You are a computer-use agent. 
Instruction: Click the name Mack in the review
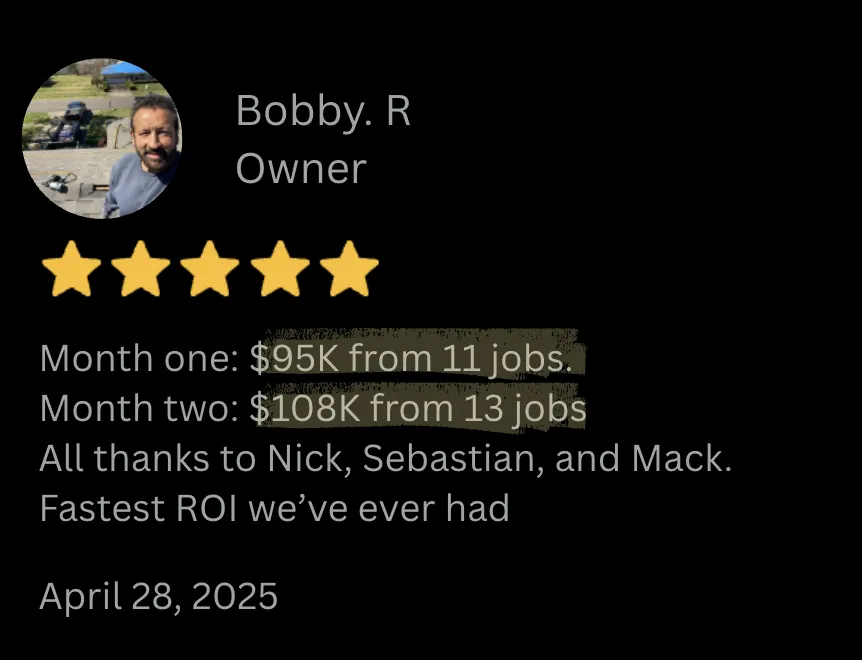[x=682, y=458]
